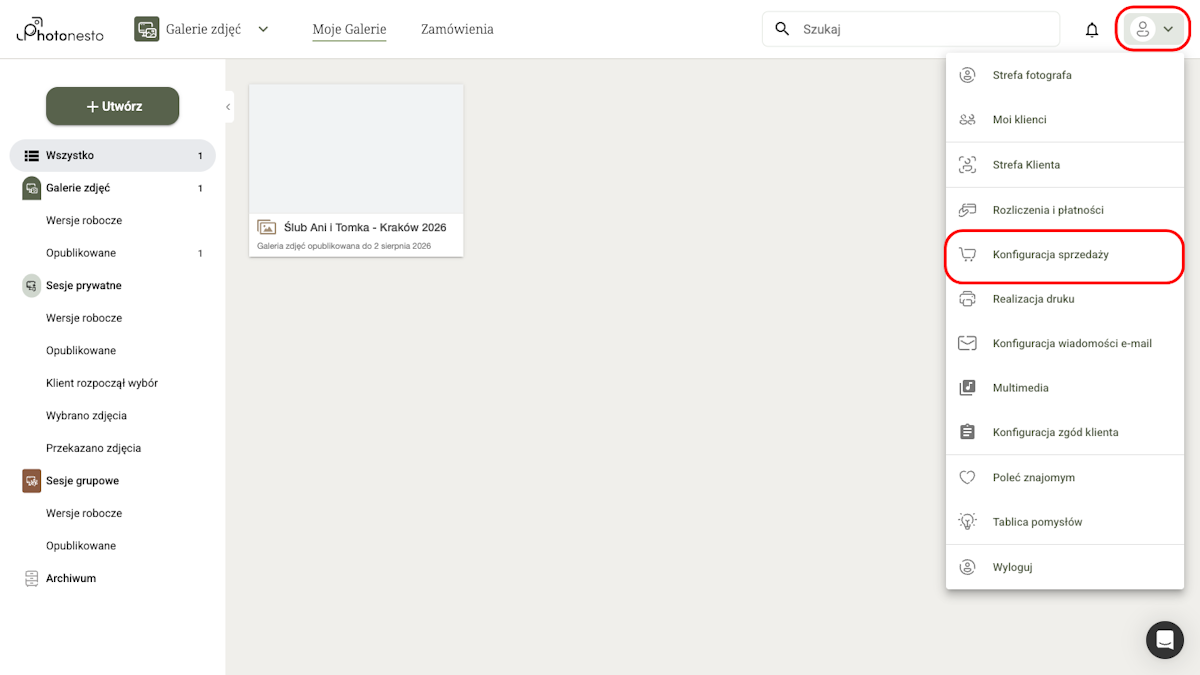Open Strefa Klienta menu item

1065,164
